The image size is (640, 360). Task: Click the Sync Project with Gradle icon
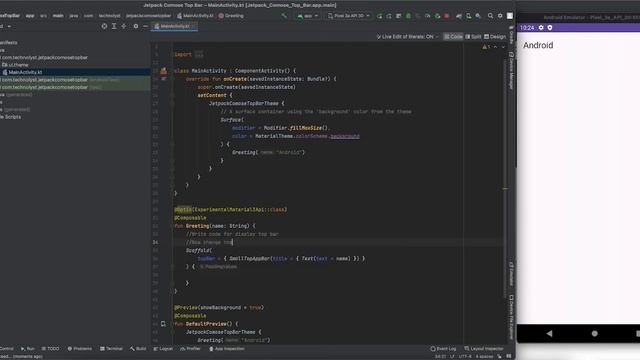click(458, 16)
